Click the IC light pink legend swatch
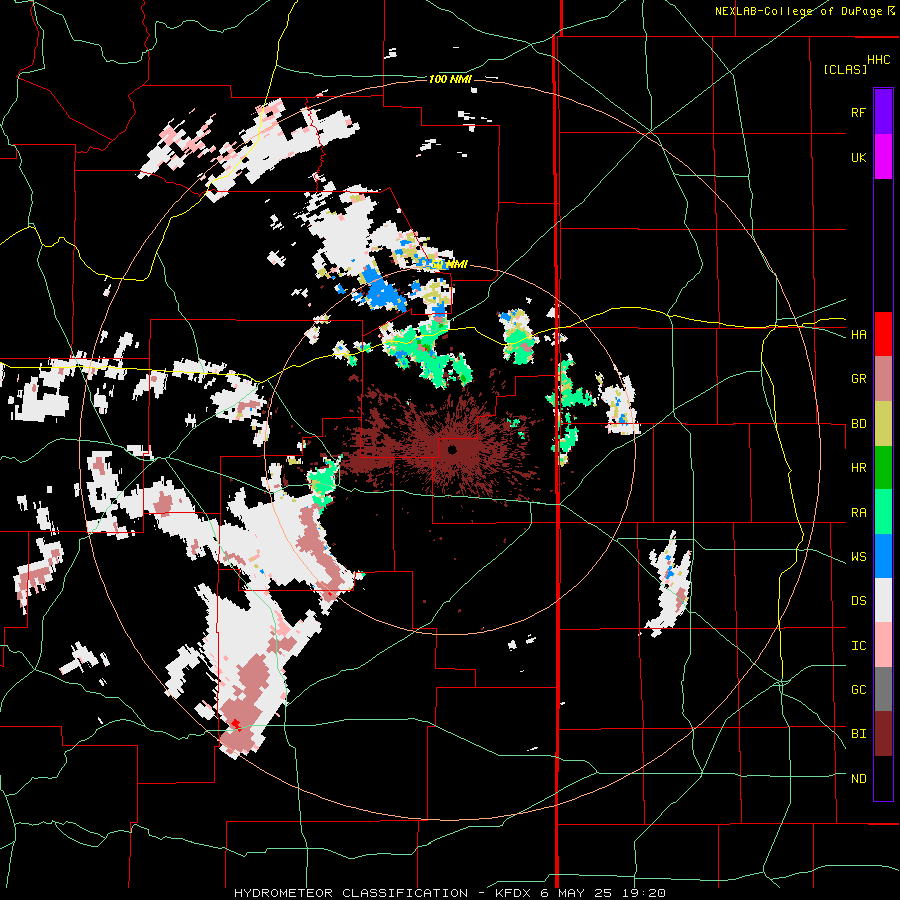900x900 pixels. pyautogui.click(x=883, y=645)
